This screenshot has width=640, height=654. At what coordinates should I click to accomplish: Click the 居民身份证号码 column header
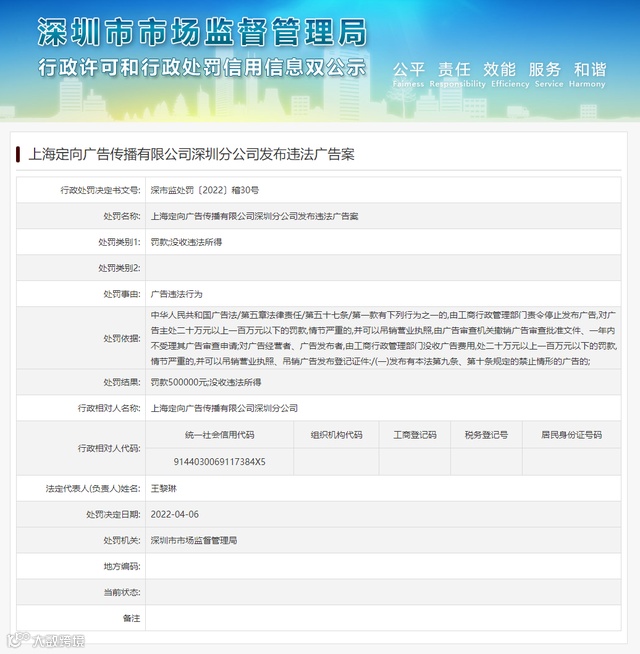(572, 435)
